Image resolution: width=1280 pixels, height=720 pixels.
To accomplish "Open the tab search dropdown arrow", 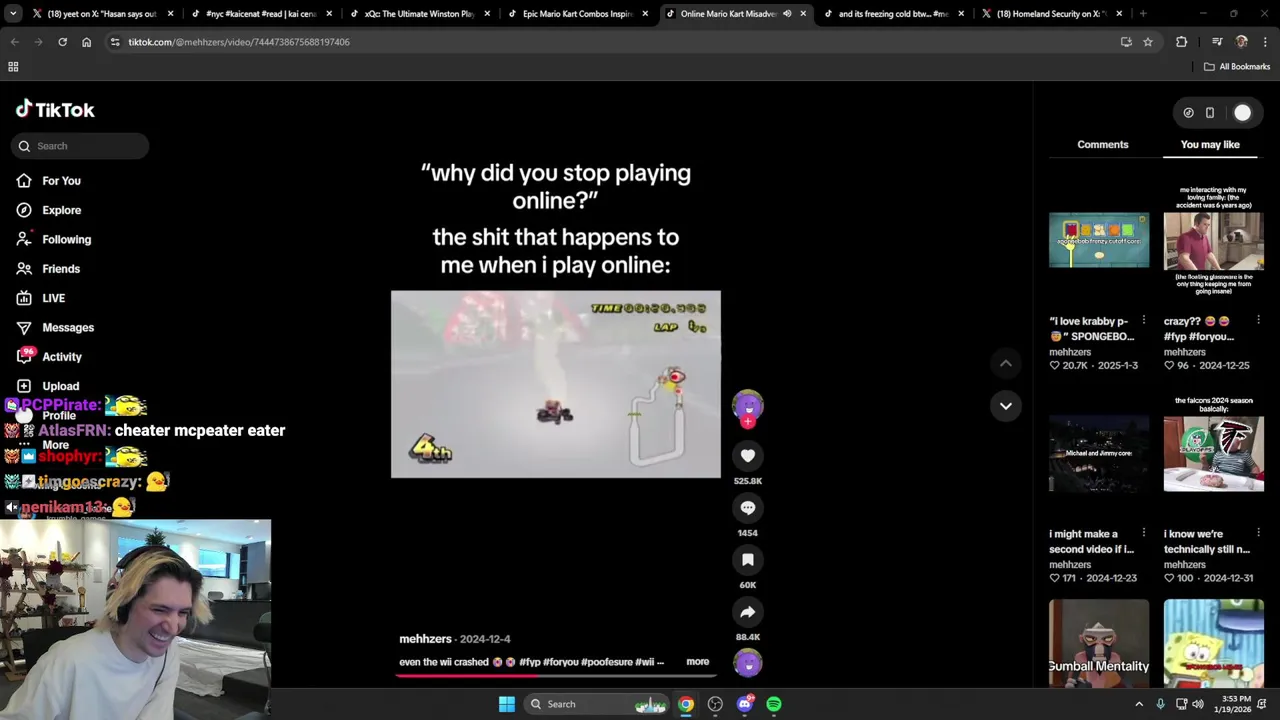I will 13,14.
